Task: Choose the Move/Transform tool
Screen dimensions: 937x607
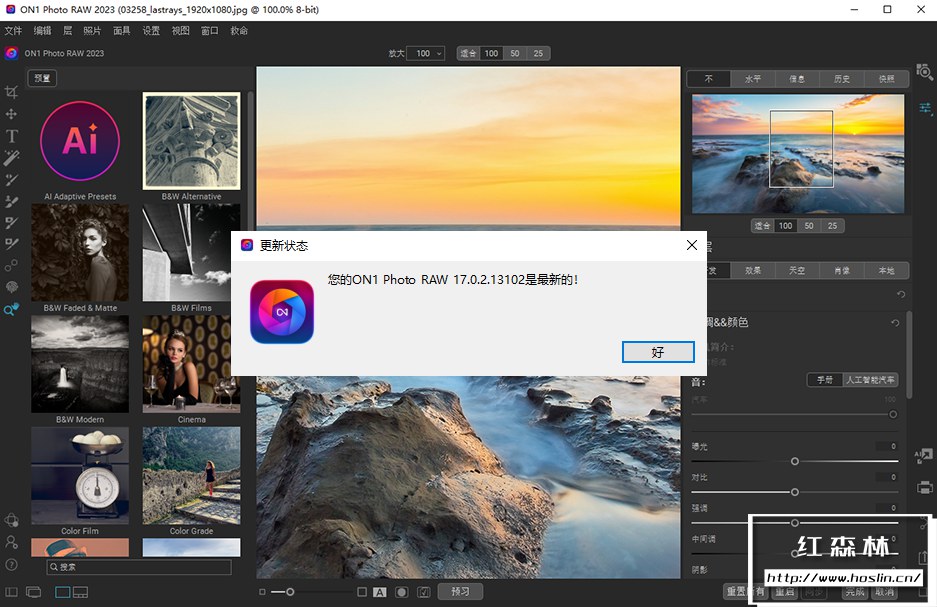Action: (12, 114)
